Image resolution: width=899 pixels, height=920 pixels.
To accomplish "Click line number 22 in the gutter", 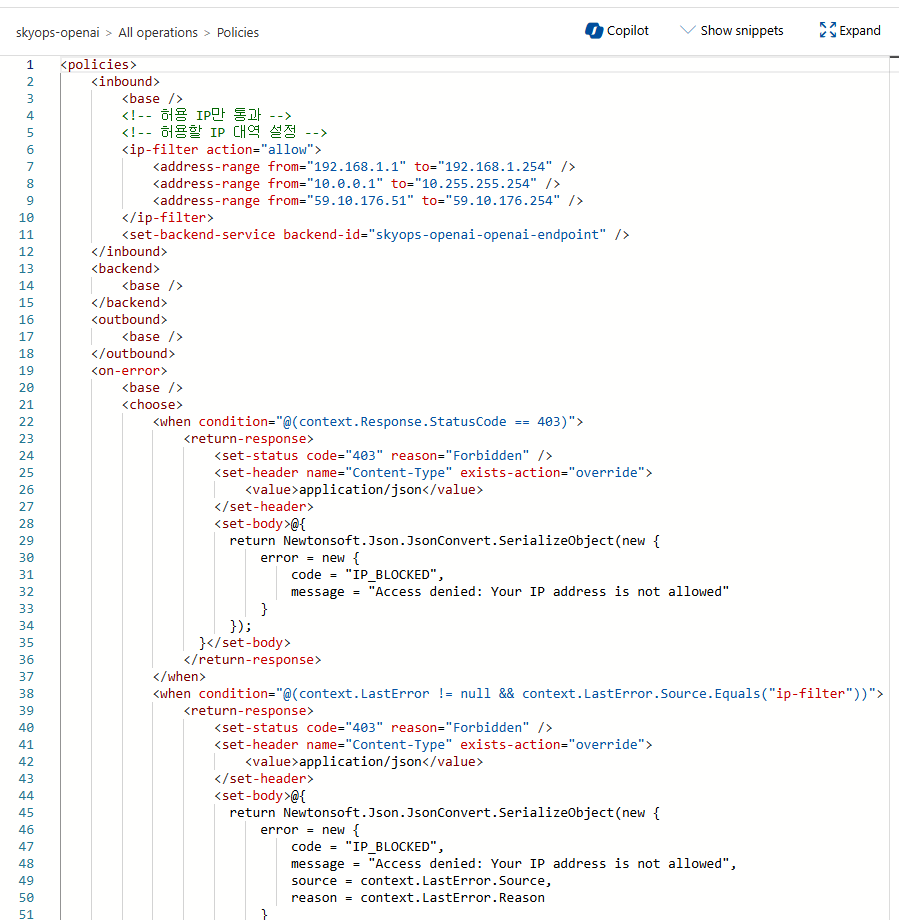I will 26,422.
